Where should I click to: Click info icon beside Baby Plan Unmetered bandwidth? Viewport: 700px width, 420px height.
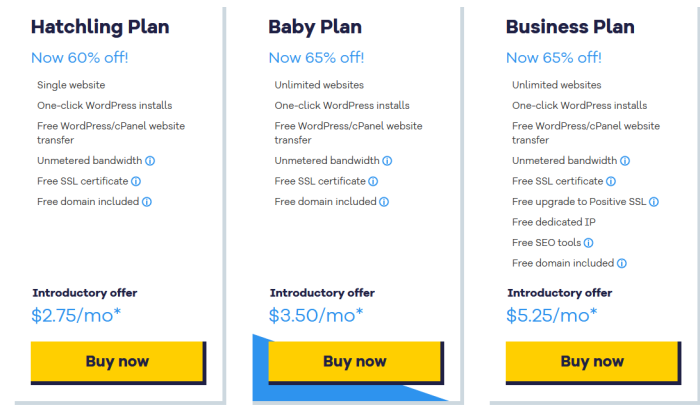click(x=387, y=161)
